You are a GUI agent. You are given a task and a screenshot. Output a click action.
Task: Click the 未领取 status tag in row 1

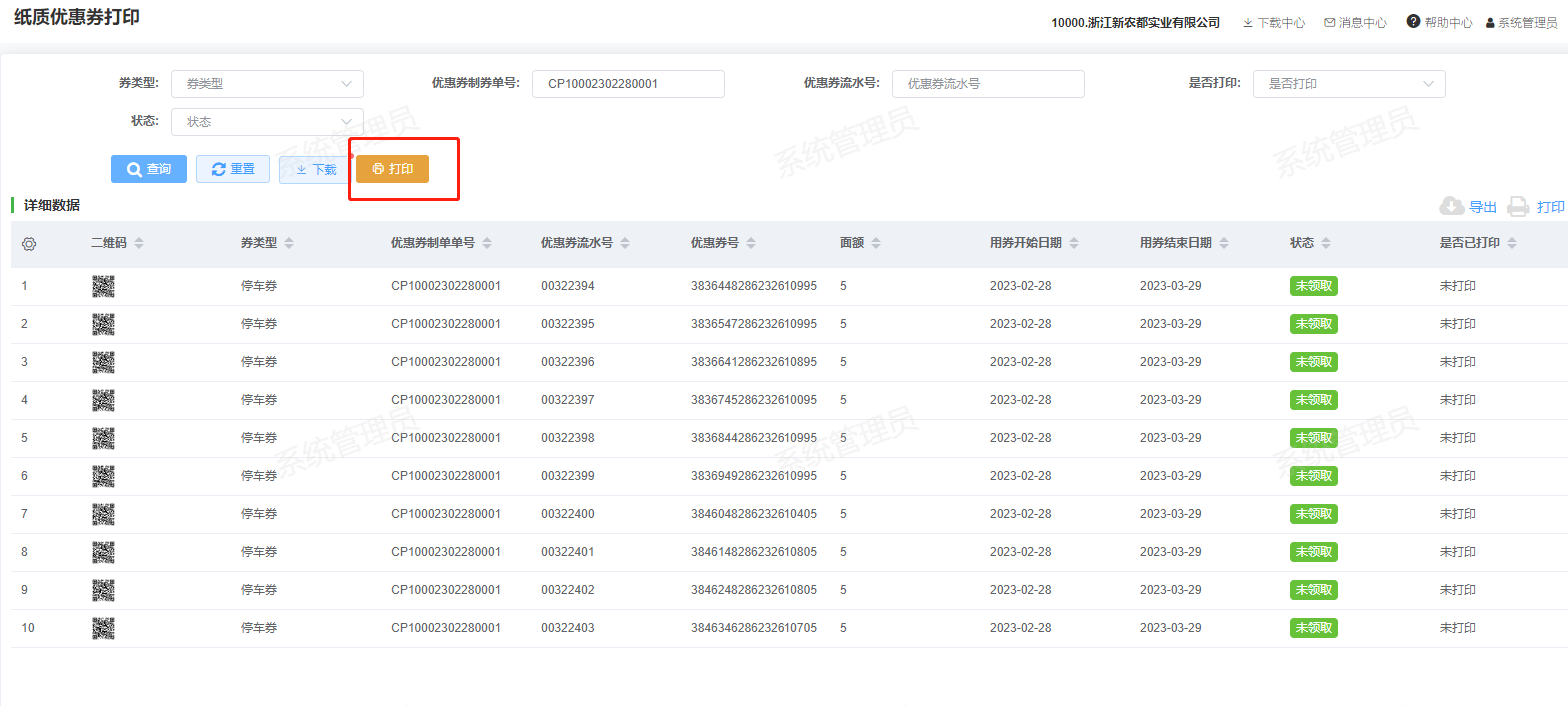pyautogui.click(x=1314, y=286)
